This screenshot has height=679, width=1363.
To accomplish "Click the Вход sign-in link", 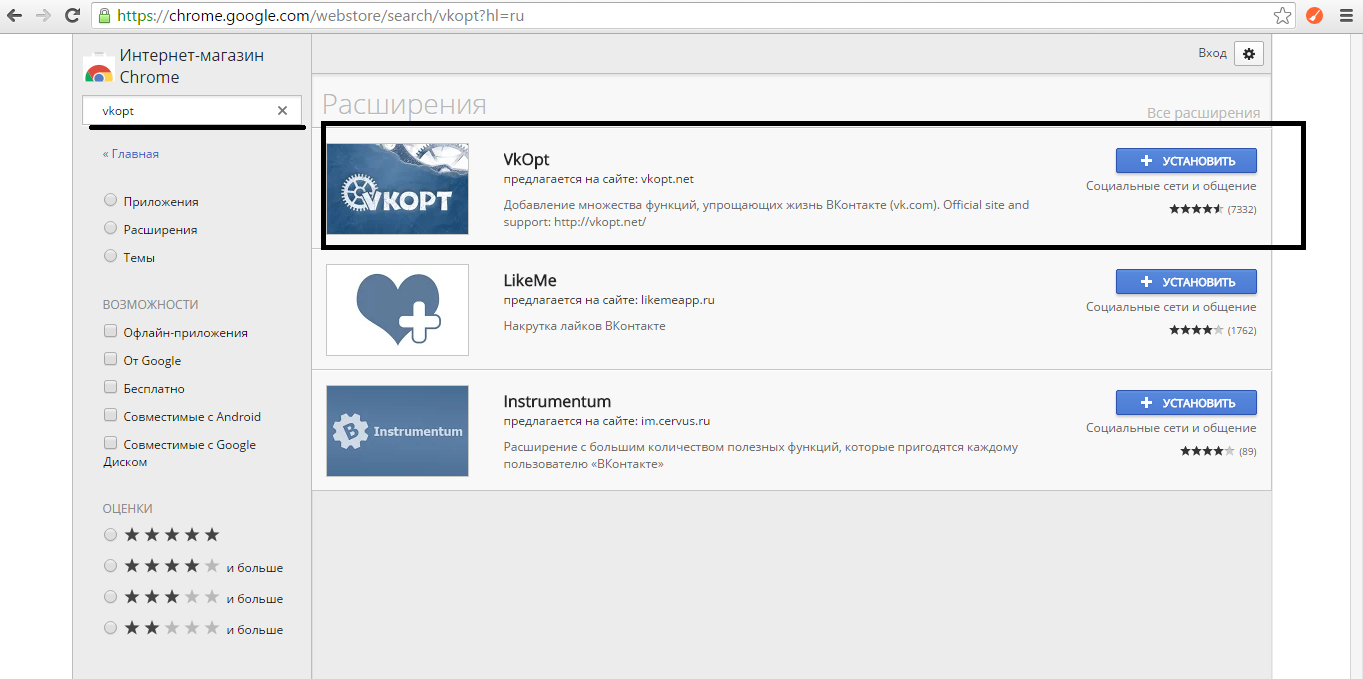I will [x=1212, y=53].
